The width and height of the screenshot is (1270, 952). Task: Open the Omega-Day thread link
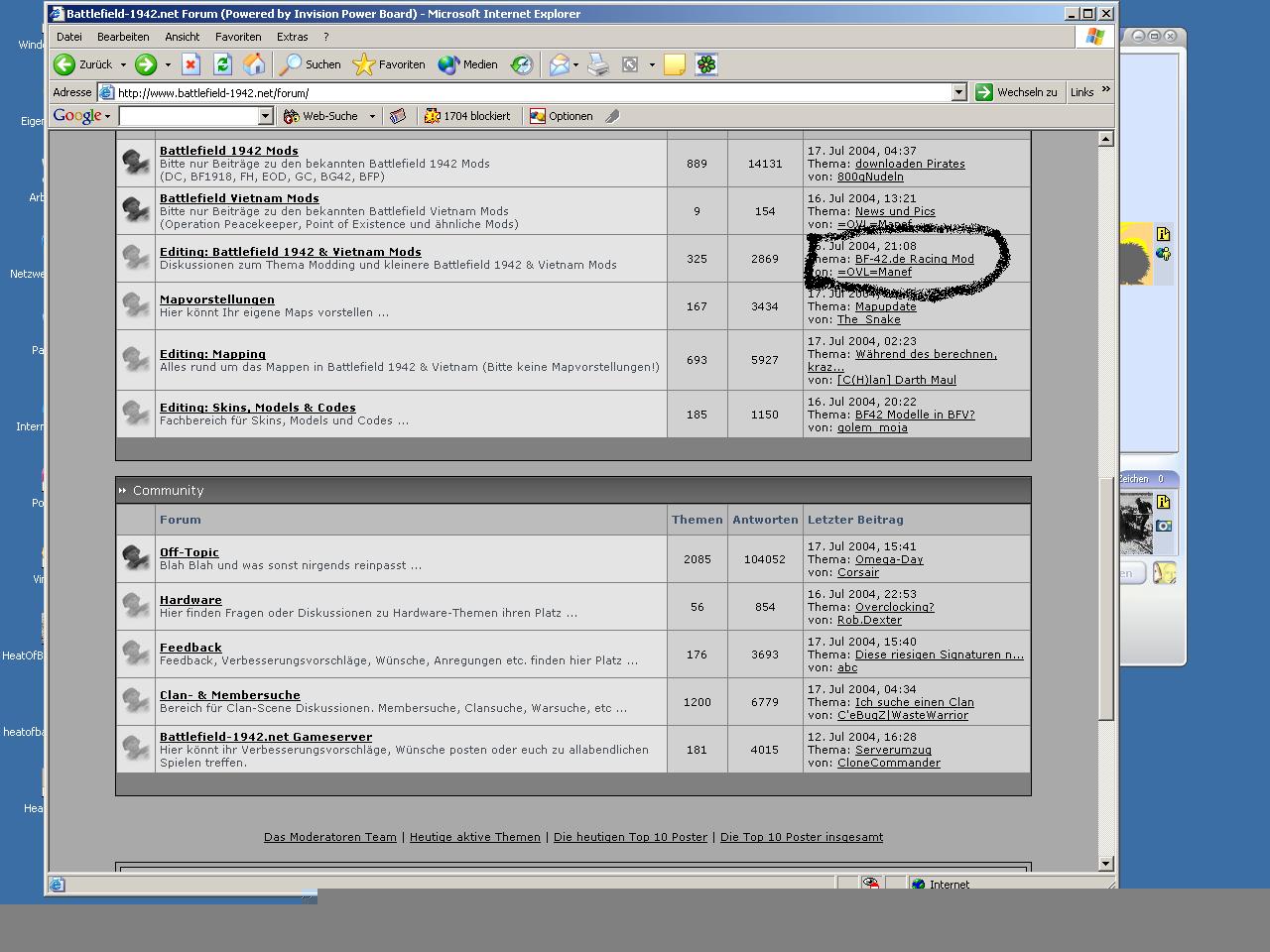coord(889,559)
